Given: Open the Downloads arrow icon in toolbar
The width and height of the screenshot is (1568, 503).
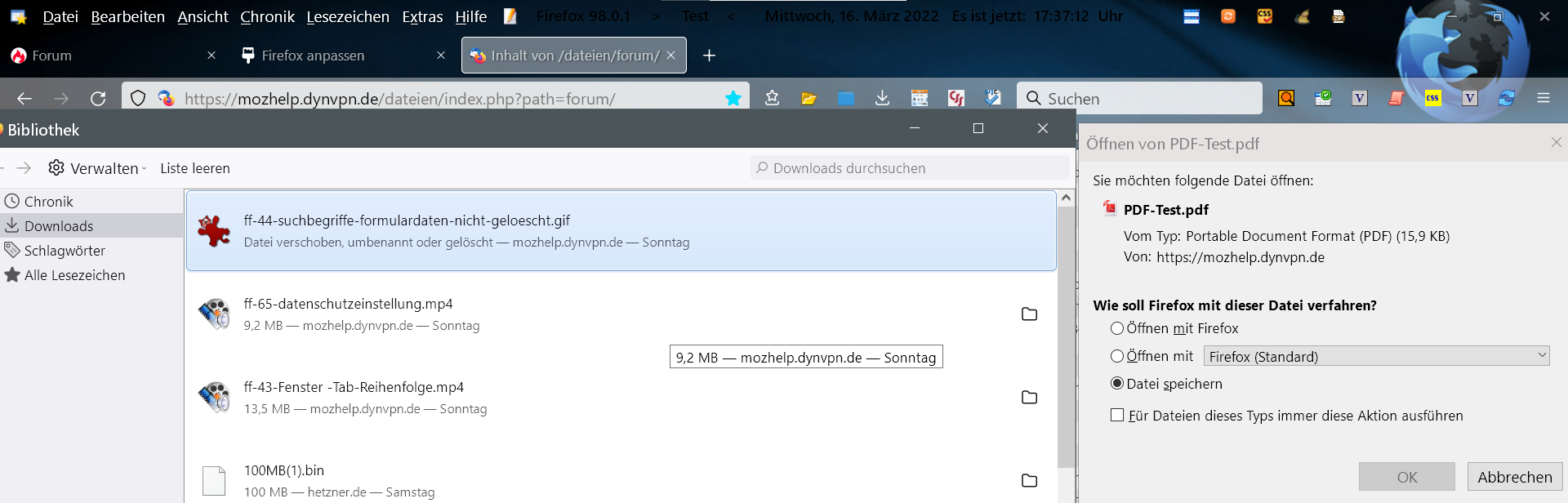Looking at the screenshot, I should [x=882, y=99].
